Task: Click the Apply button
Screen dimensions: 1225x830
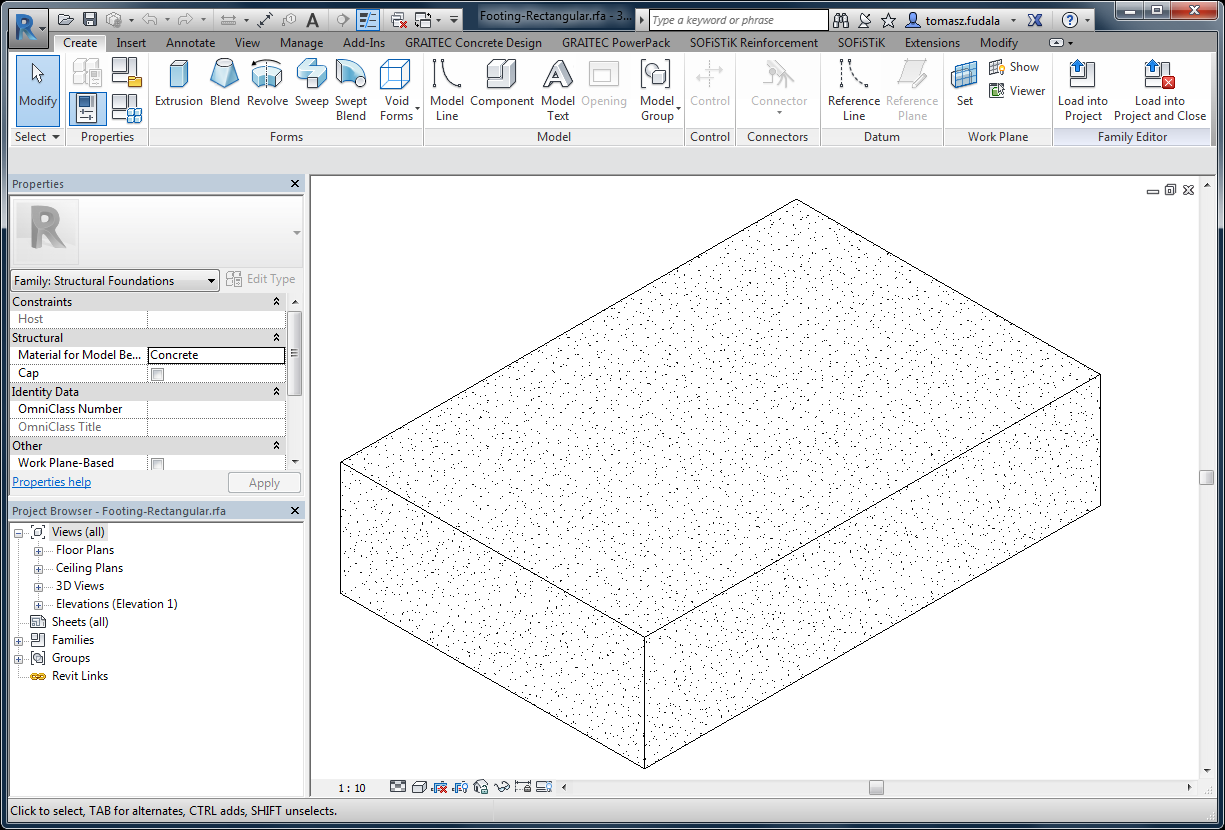Action: tap(264, 482)
